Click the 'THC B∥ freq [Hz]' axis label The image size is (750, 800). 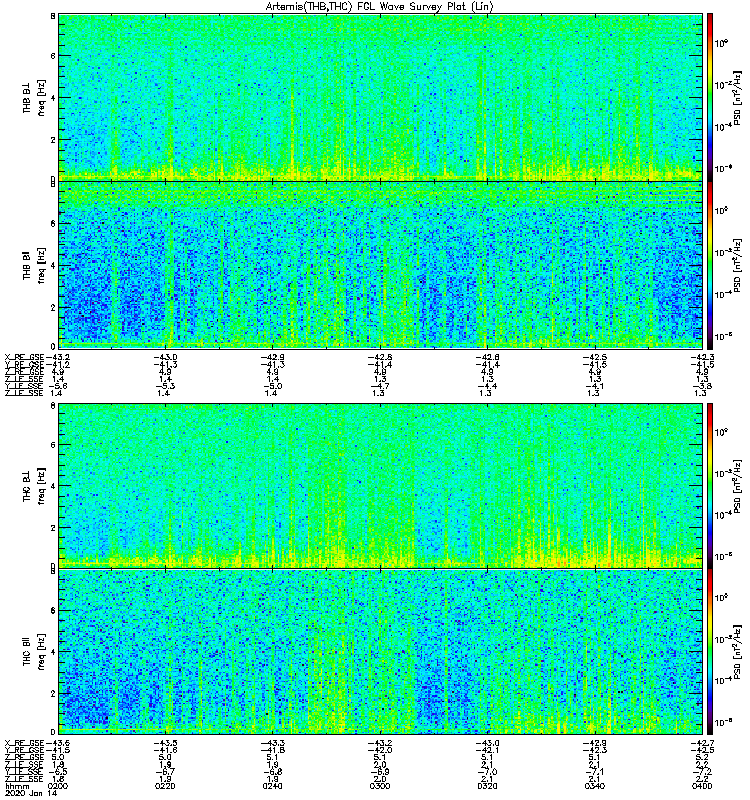(x=34, y=652)
